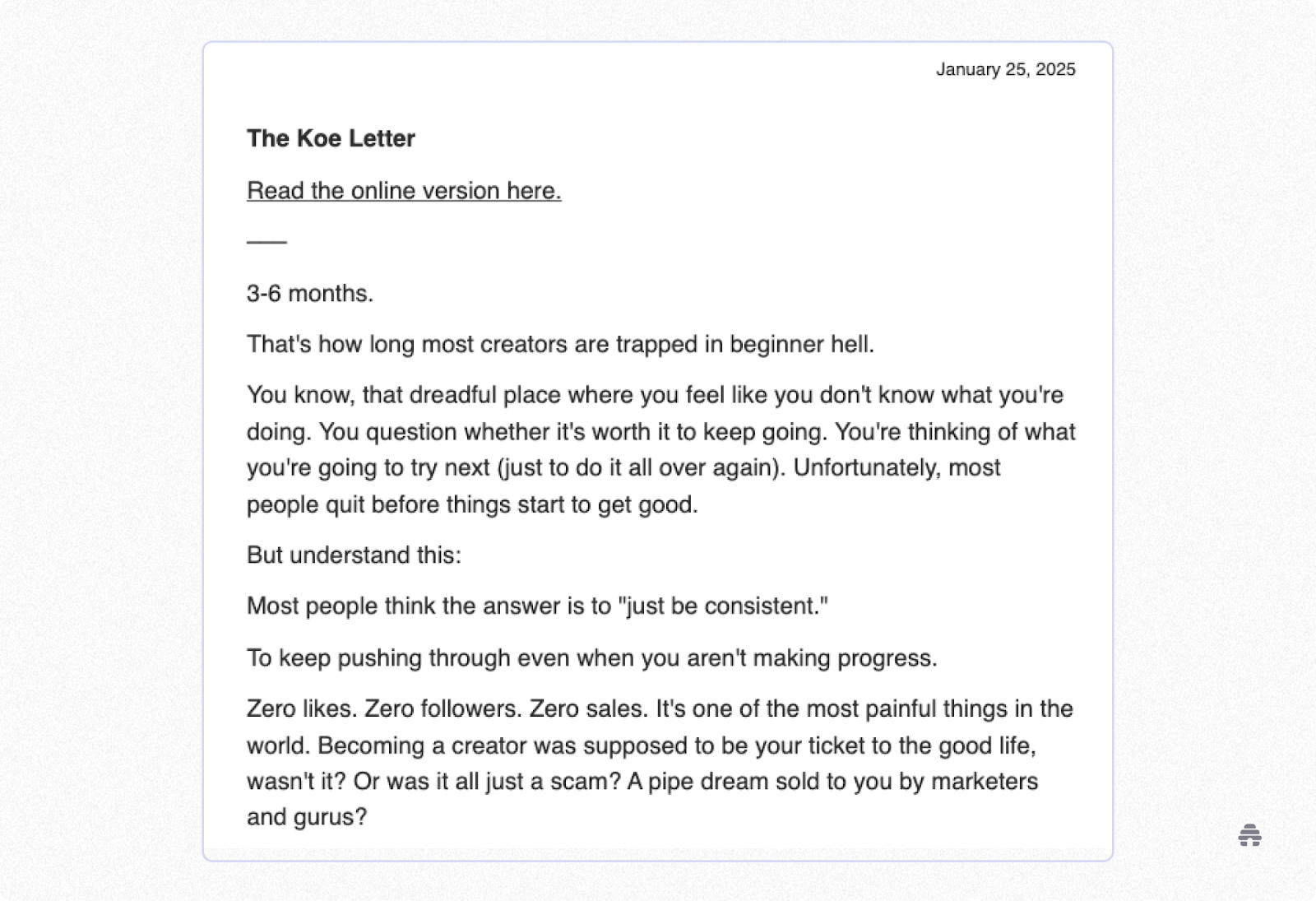Click the January 25, 2025 date

[1005, 70]
